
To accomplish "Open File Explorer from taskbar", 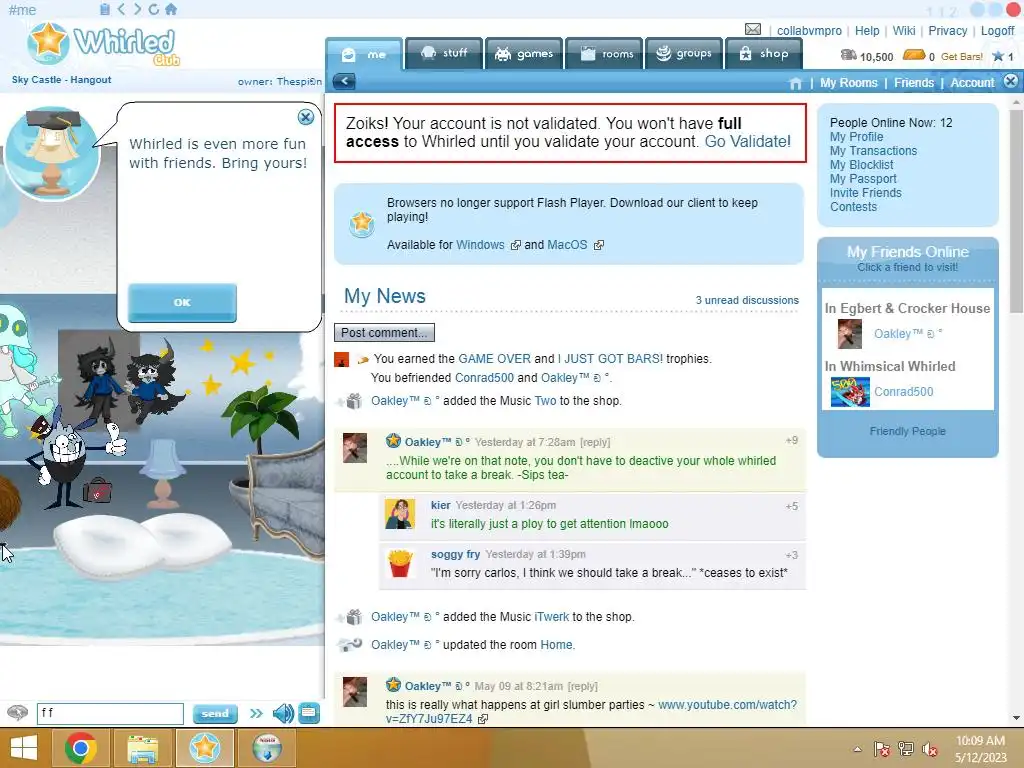I will click(142, 748).
